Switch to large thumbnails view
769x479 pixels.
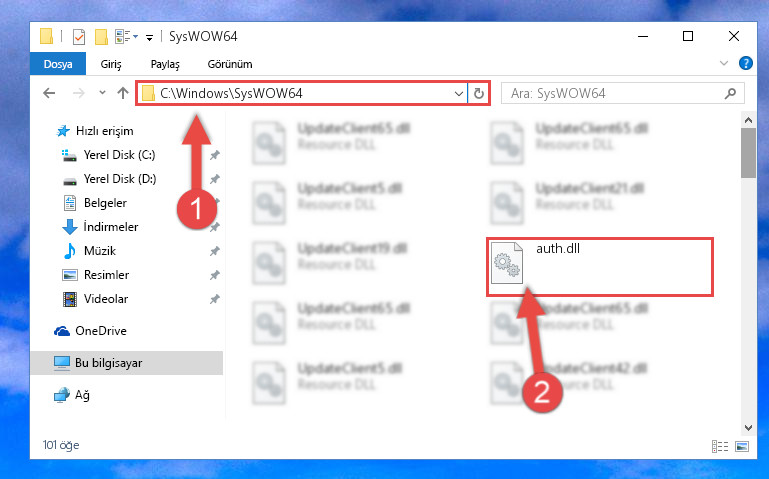pyautogui.click(x=742, y=446)
